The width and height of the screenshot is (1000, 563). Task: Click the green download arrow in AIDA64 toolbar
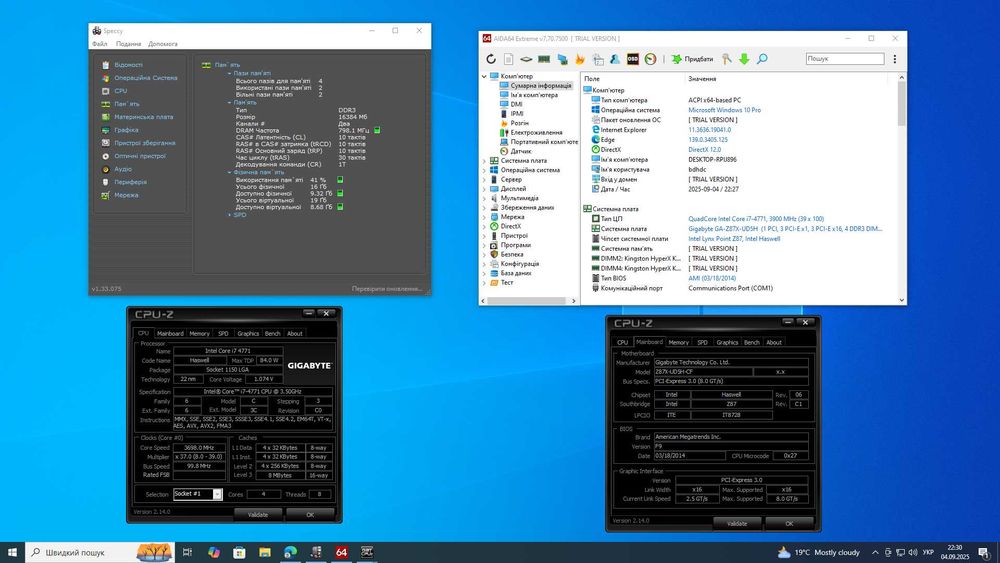(744, 59)
